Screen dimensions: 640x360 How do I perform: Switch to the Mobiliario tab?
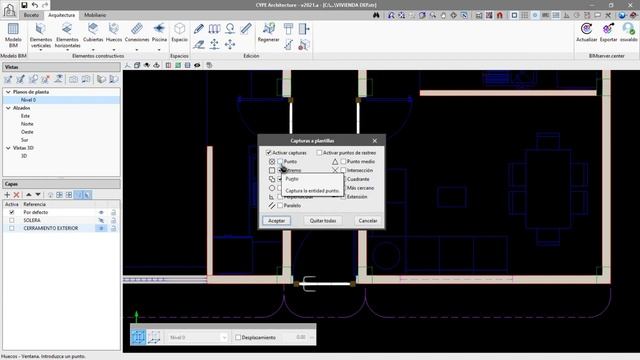pyautogui.click(x=95, y=15)
